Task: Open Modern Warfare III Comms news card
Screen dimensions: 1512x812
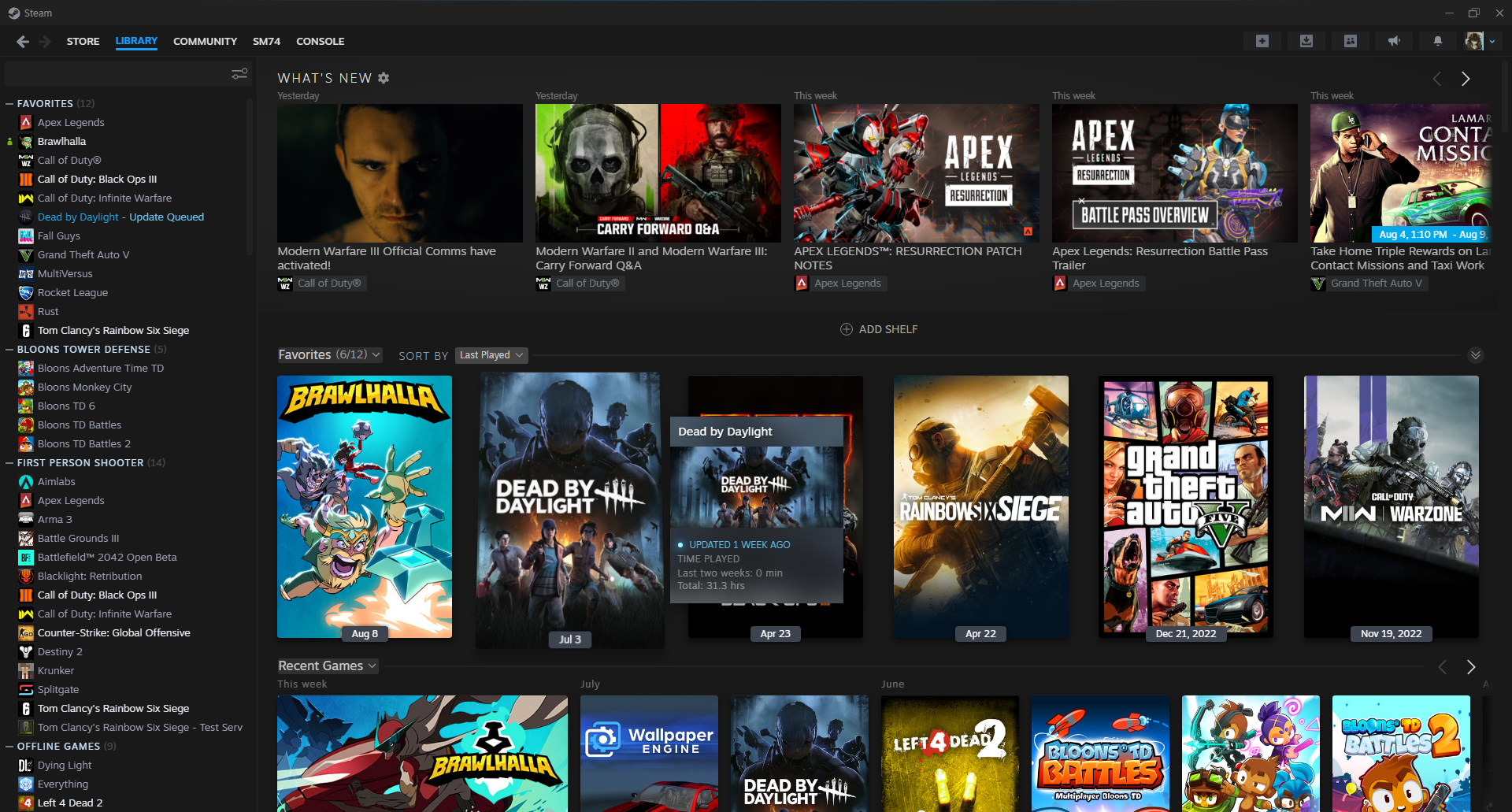Action: [400, 173]
